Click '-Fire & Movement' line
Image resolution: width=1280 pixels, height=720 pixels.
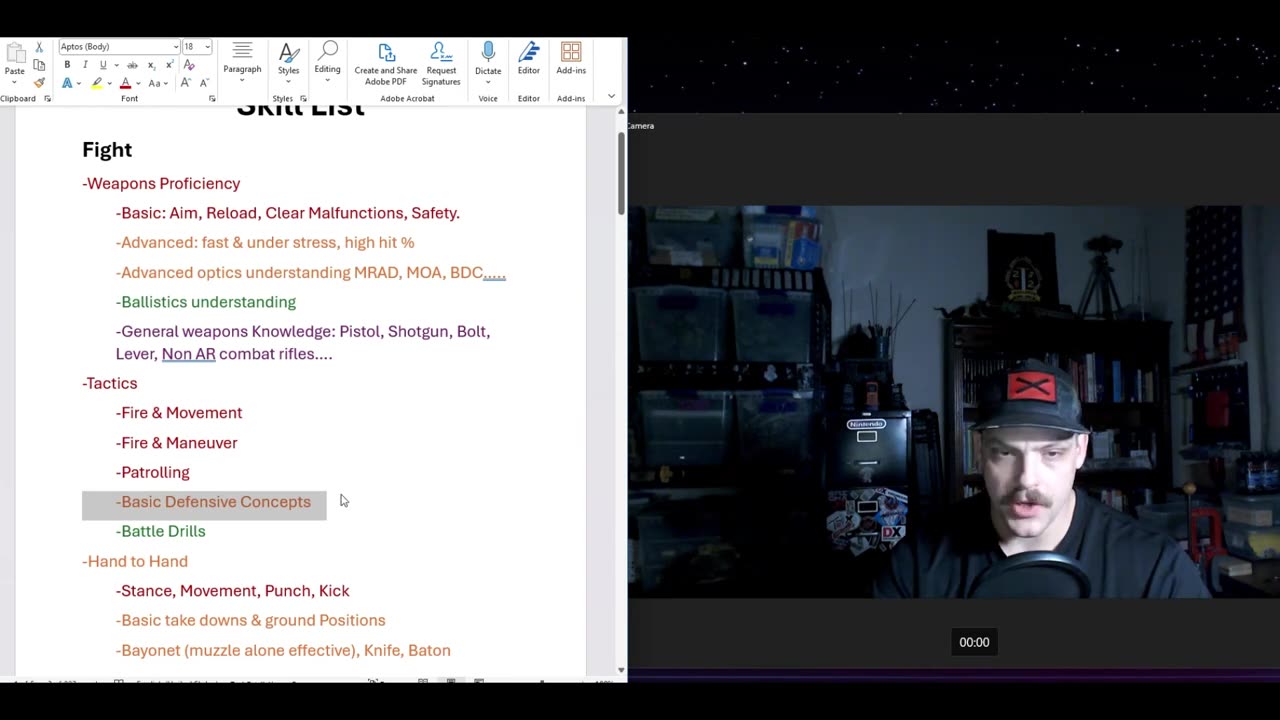pos(179,413)
